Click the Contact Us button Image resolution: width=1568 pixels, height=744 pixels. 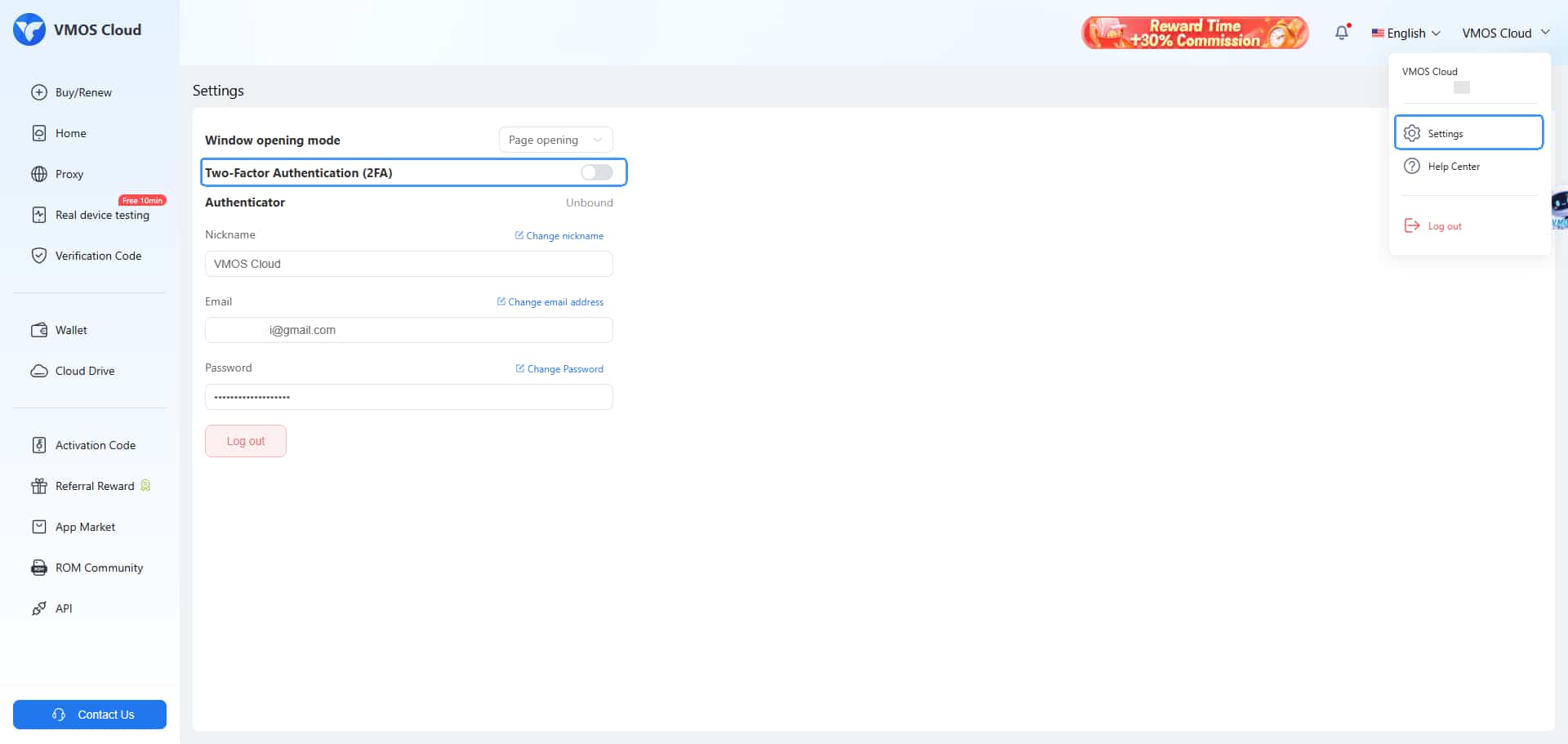click(90, 715)
